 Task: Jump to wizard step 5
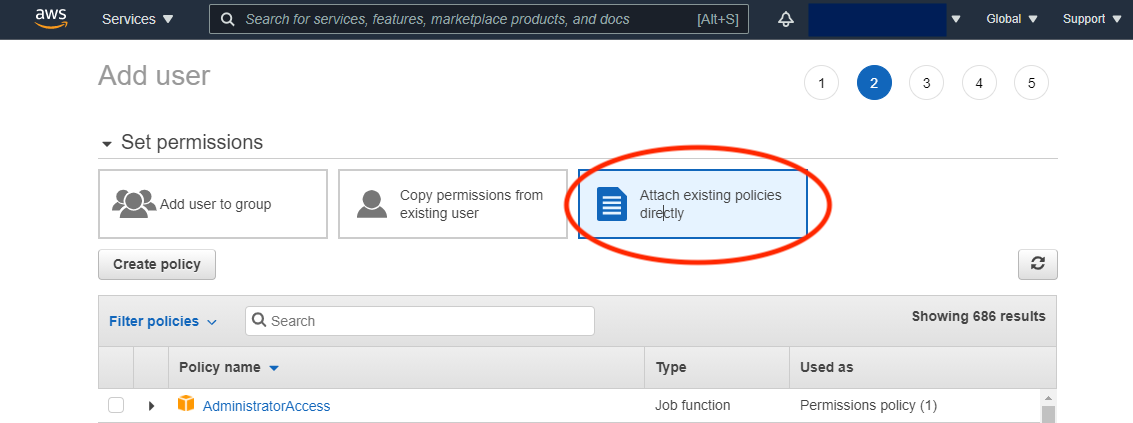(1032, 83)
